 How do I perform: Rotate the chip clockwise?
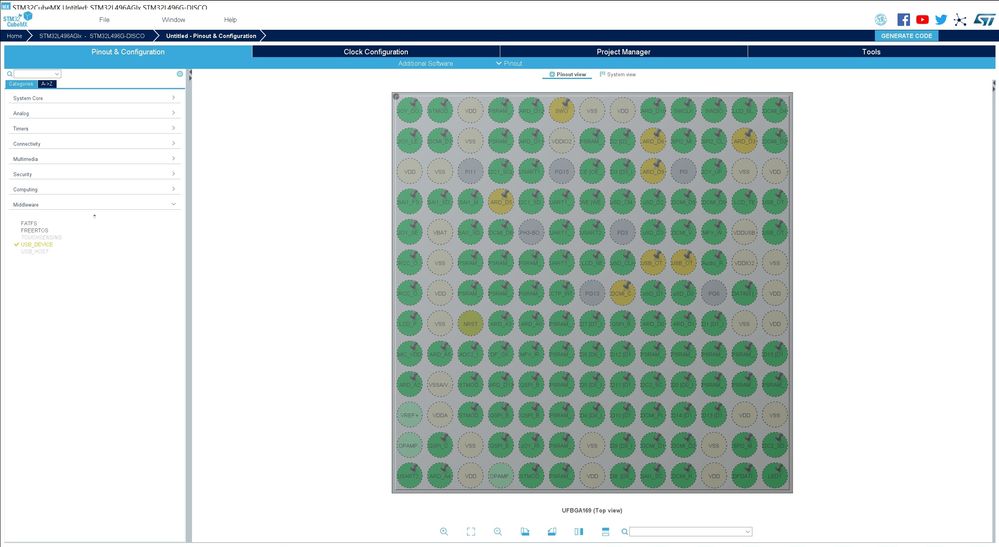[x=524, y=532]
